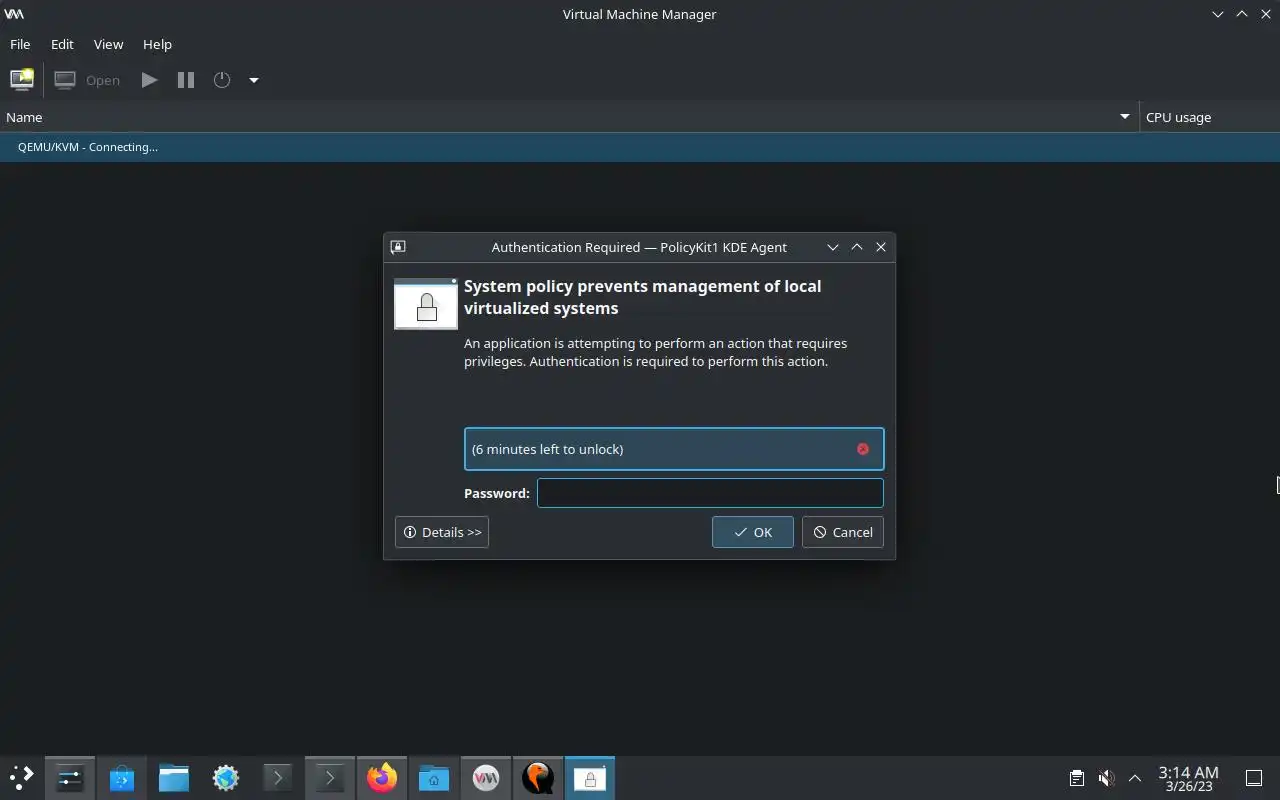Expand the Details >> section
The width and height of the screenshot is (1280, 800).
tap(442, 532)
